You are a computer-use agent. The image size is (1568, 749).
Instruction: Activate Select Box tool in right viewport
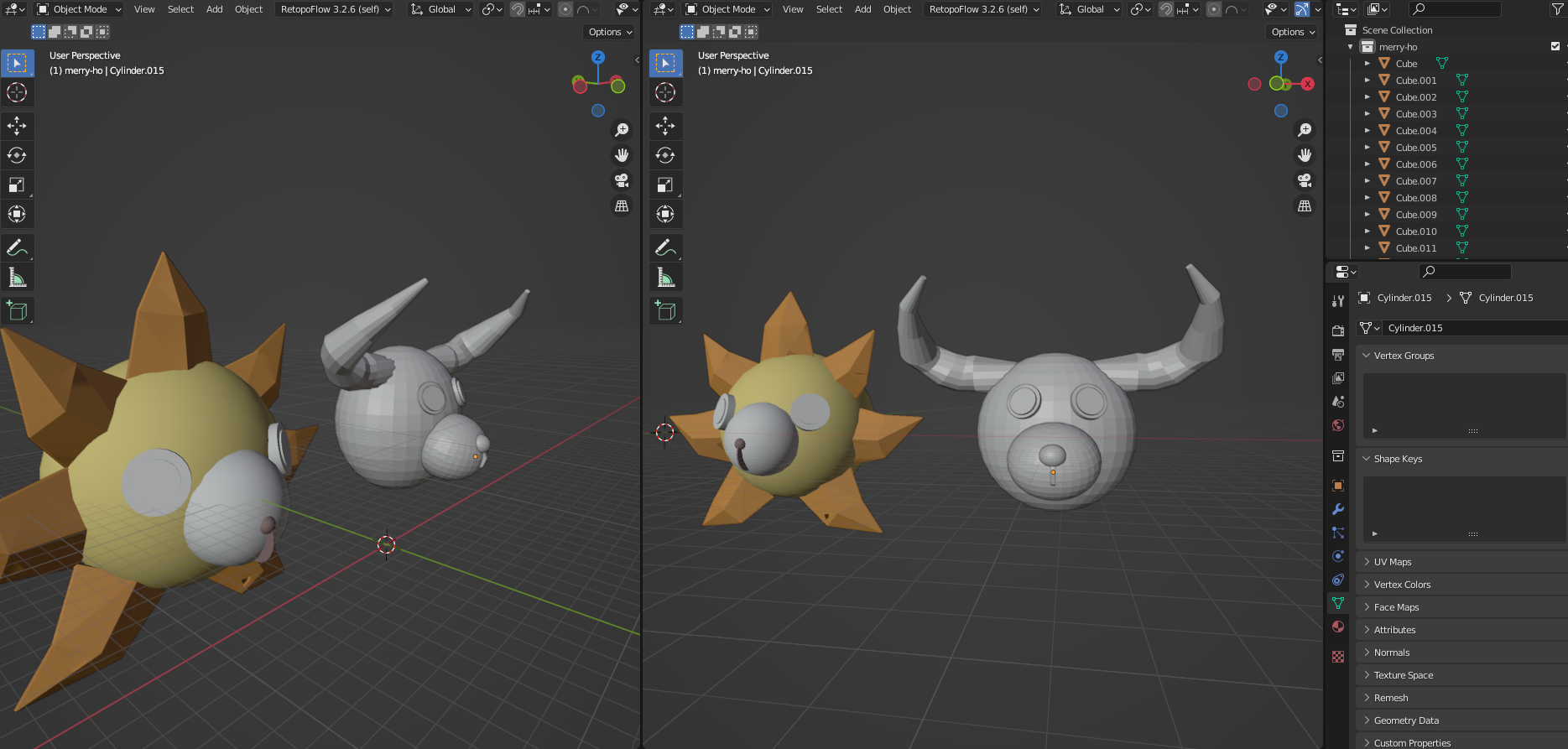coord(665,63)
